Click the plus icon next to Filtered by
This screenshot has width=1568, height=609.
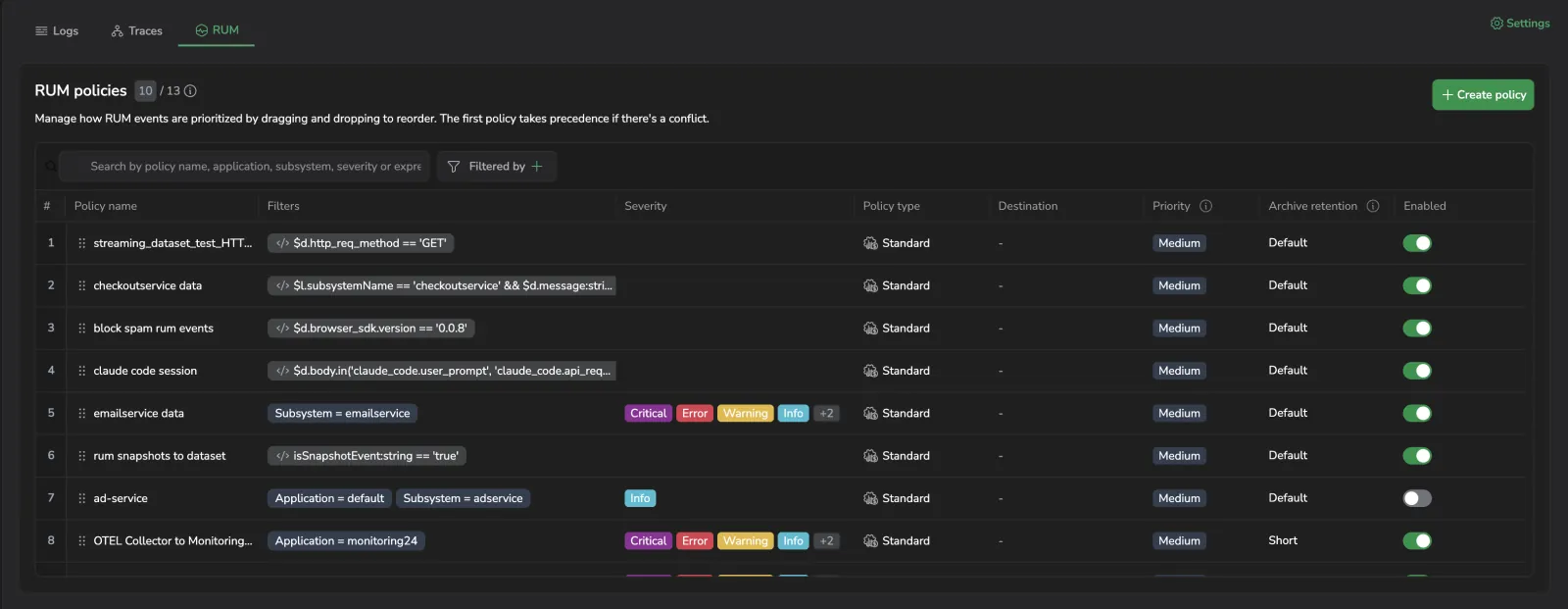(x=537, y=167)
